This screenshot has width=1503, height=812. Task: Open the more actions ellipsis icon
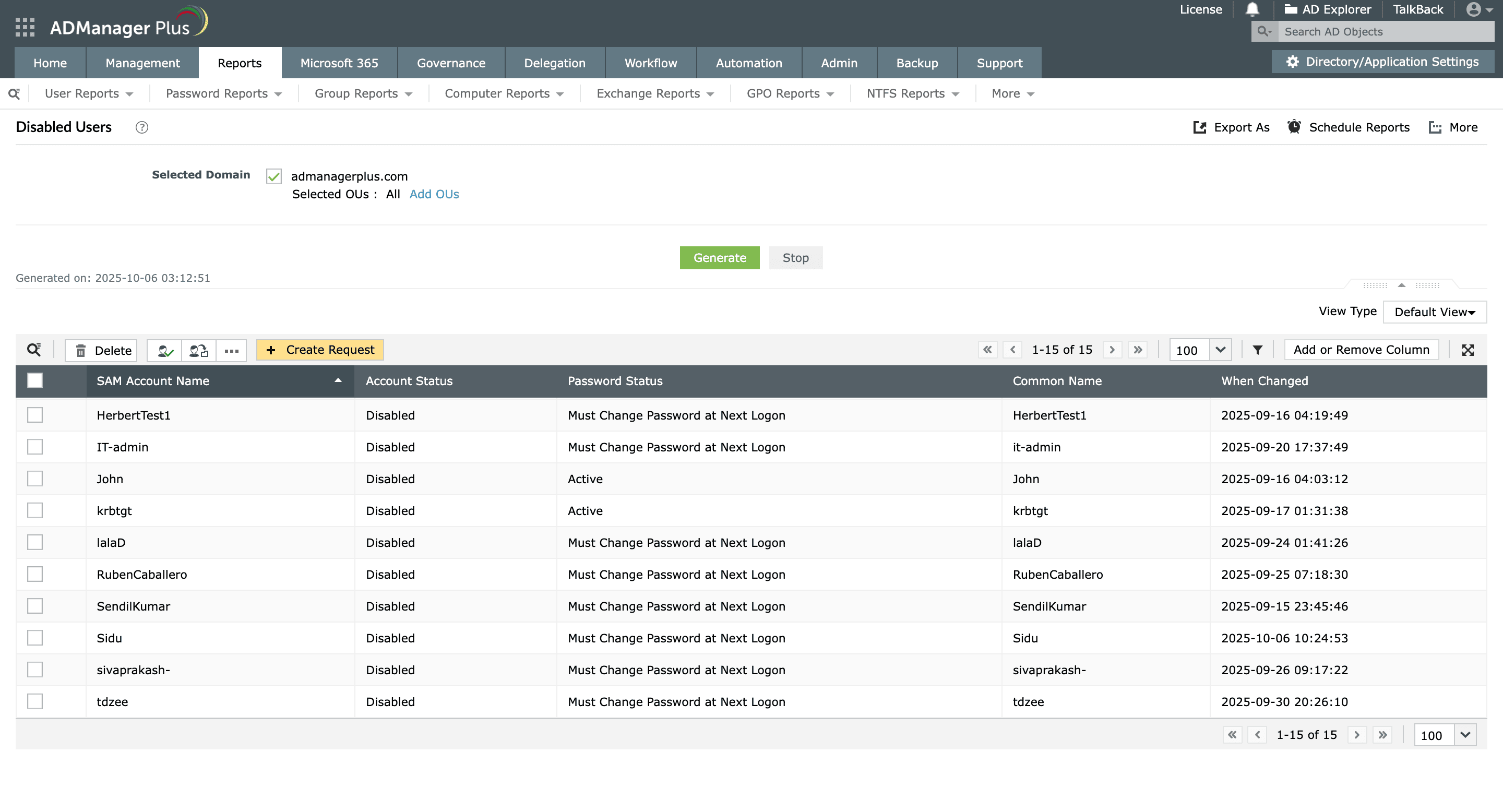pos(231,350)
